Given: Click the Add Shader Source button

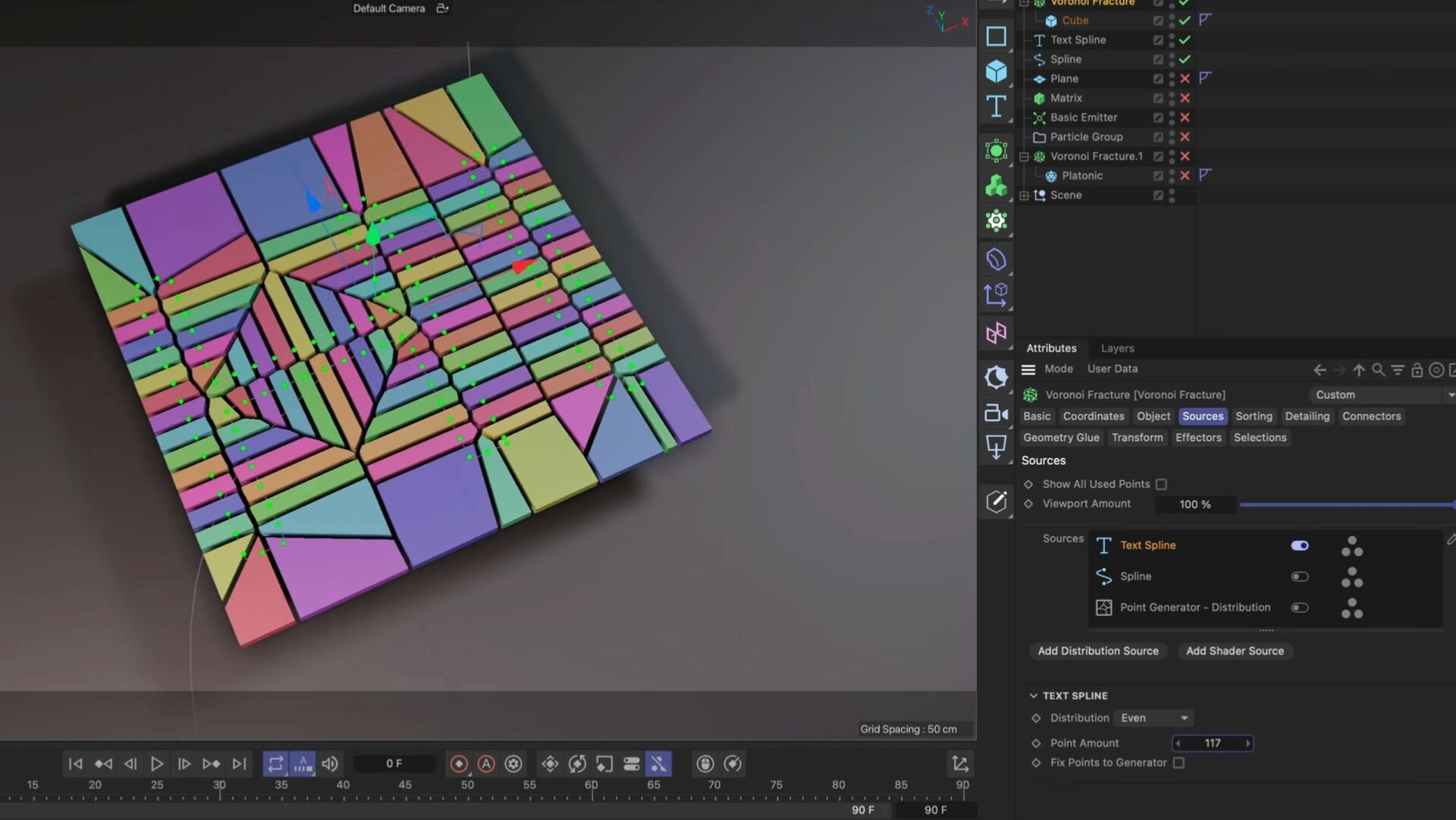Looking at the screenshot, I should pyautogui.click(x=1235, y=651).
